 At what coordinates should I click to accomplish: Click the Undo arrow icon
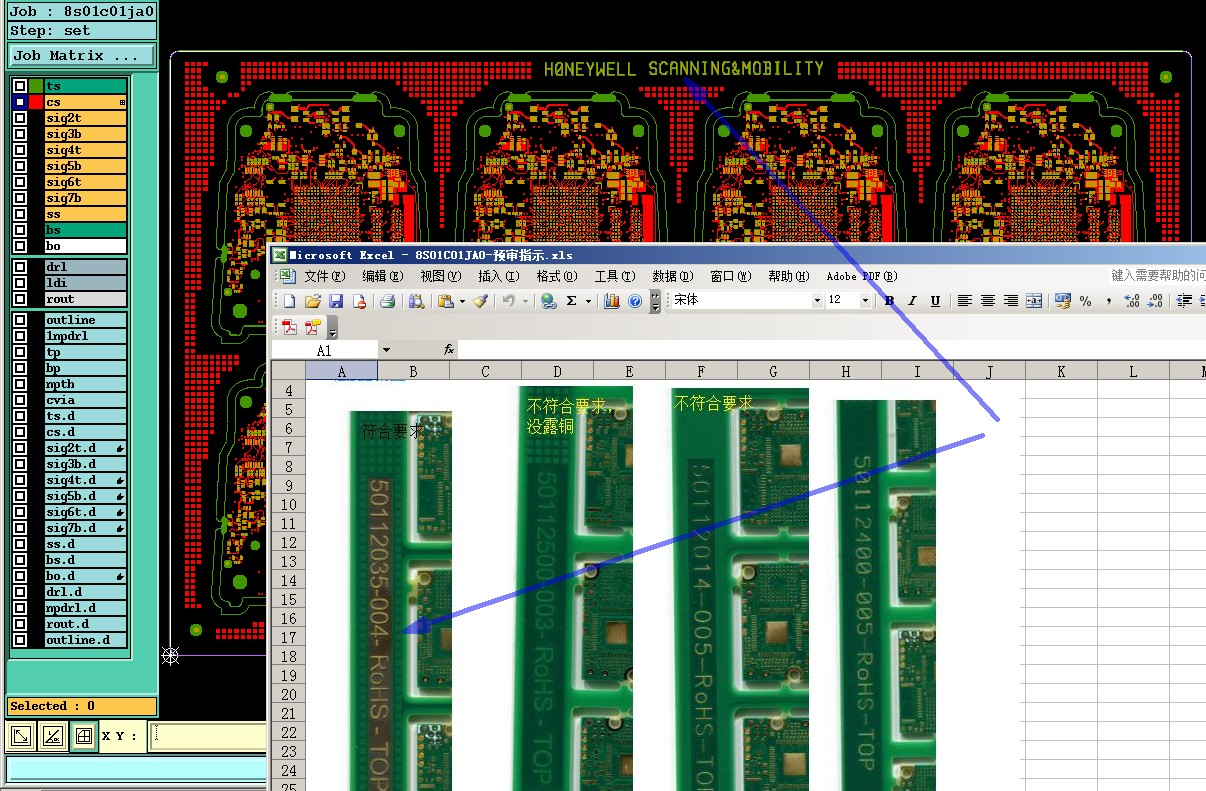click(x=509, y=301)
